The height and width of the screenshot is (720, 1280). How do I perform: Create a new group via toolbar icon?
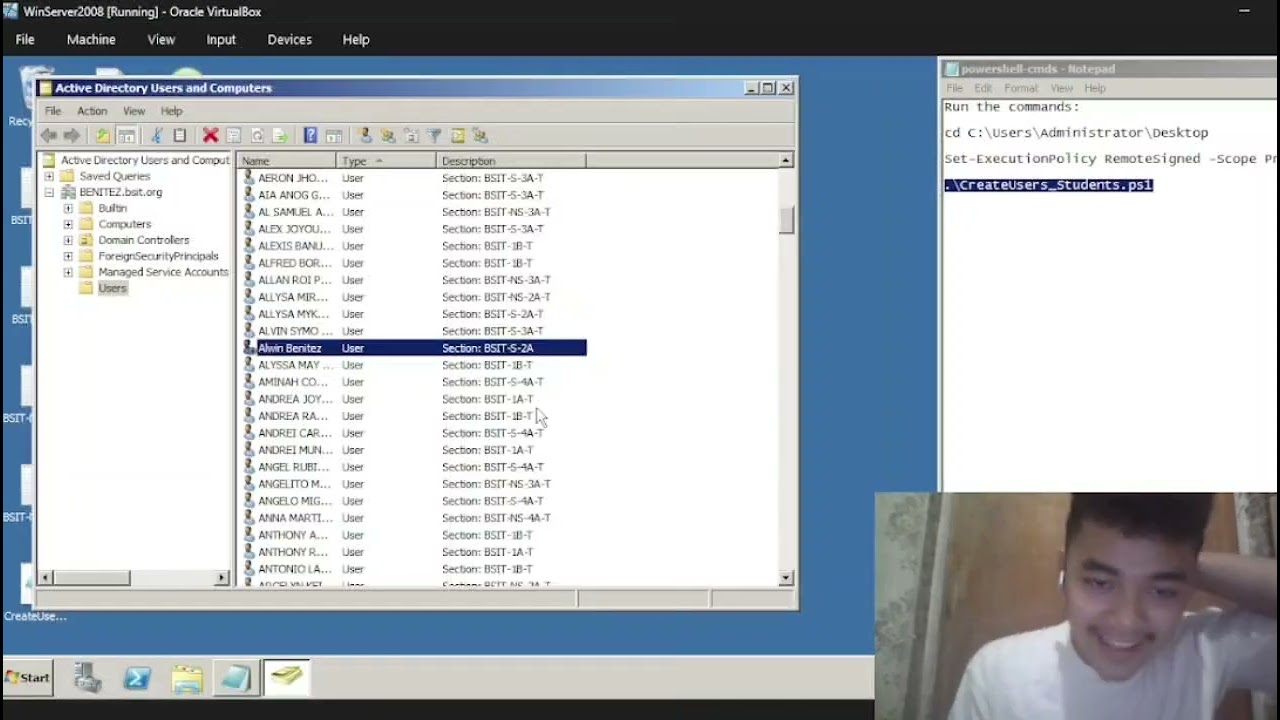coord(388,135)
